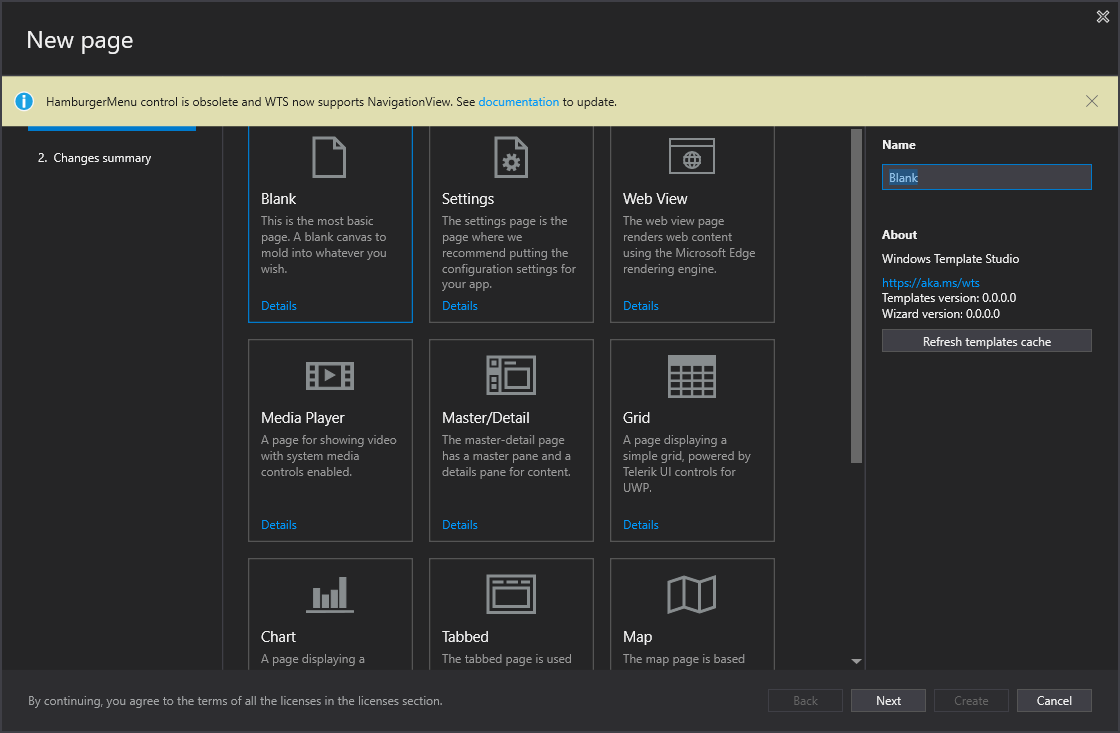Viewport: 1120px width, 733px height.
Task: Click the info icon in the notification bar
Action: tap(24, 101)
